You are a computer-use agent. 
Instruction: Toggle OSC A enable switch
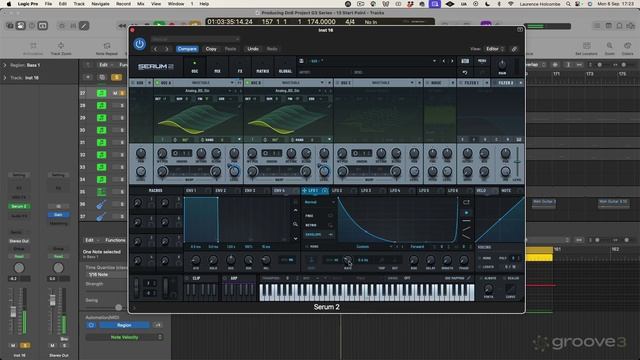pos(158,83)
